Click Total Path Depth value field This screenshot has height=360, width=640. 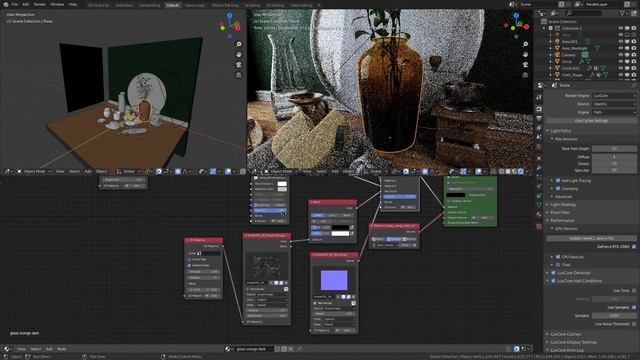click(614, 149)
